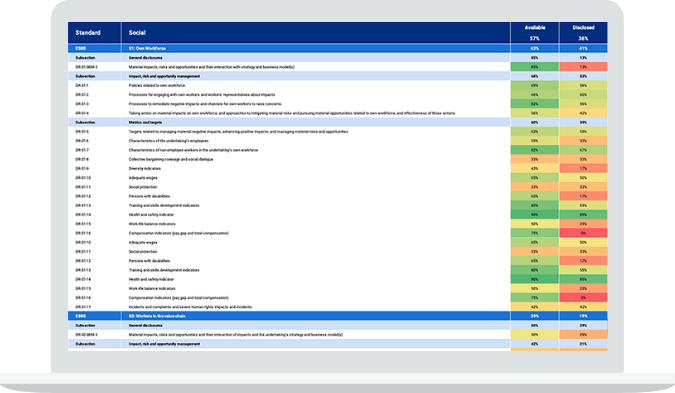Click the overall Disclosed 36% total
Viewport: 675px width, 393px height.
point(583,38)
